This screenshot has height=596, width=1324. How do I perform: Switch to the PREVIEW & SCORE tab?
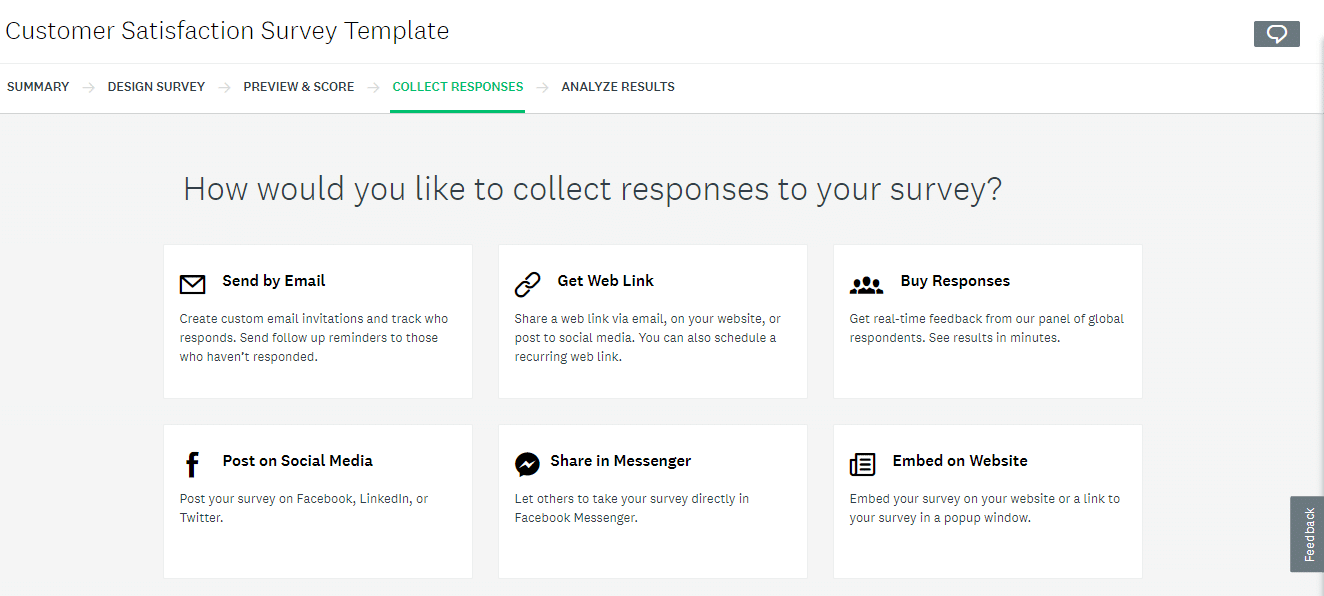298,87
